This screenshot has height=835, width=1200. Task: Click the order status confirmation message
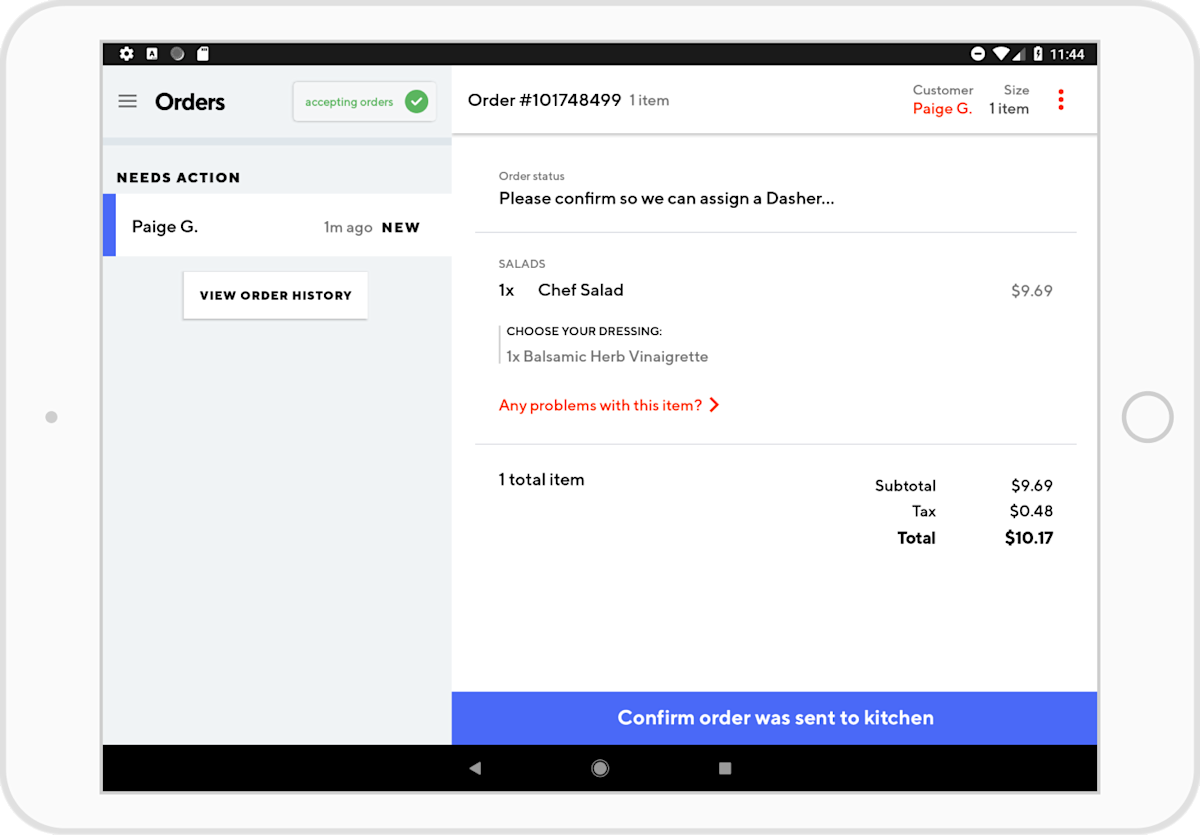(666, 198)
